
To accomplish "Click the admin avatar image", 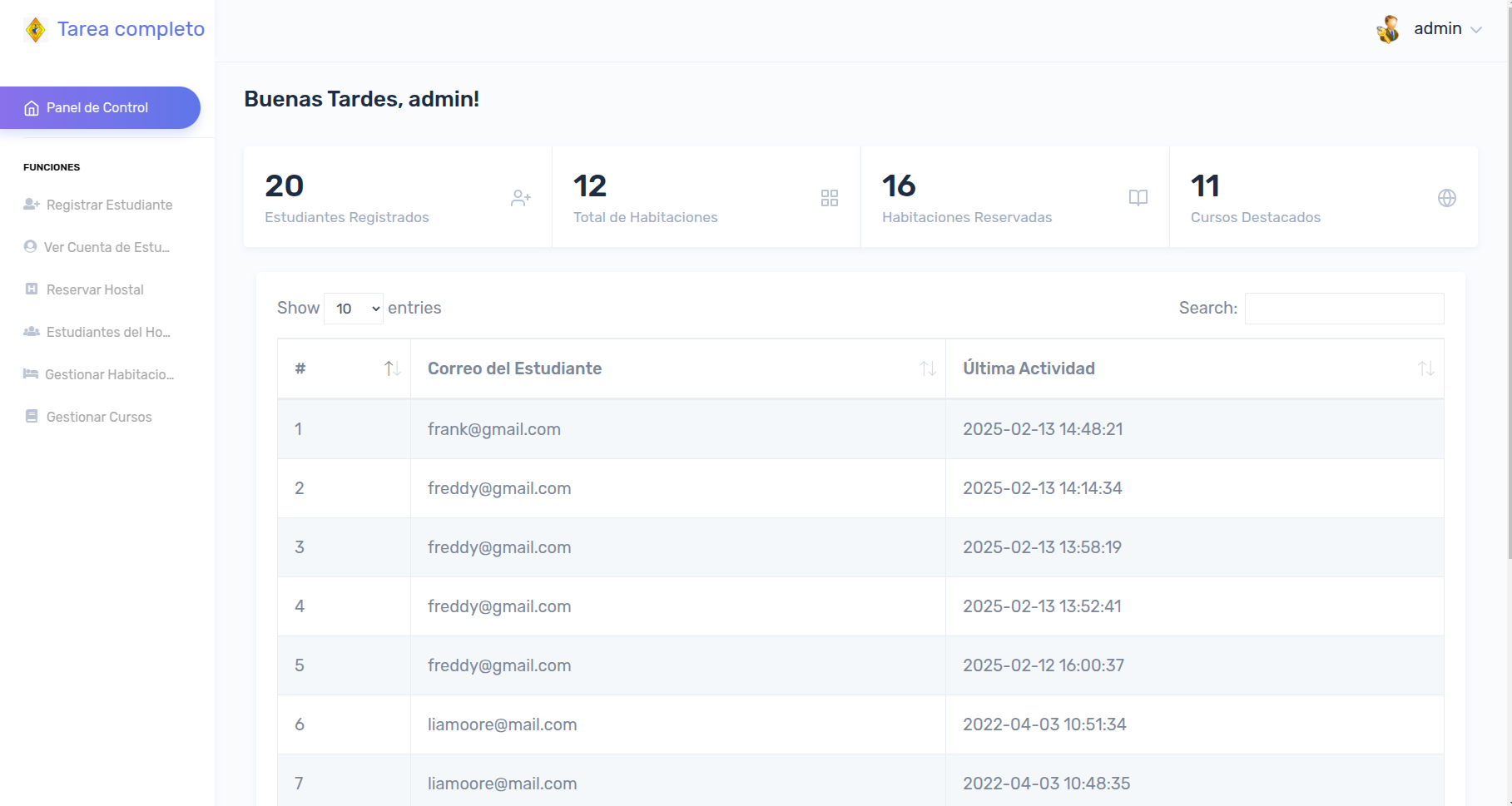I will pos(1387,29).
